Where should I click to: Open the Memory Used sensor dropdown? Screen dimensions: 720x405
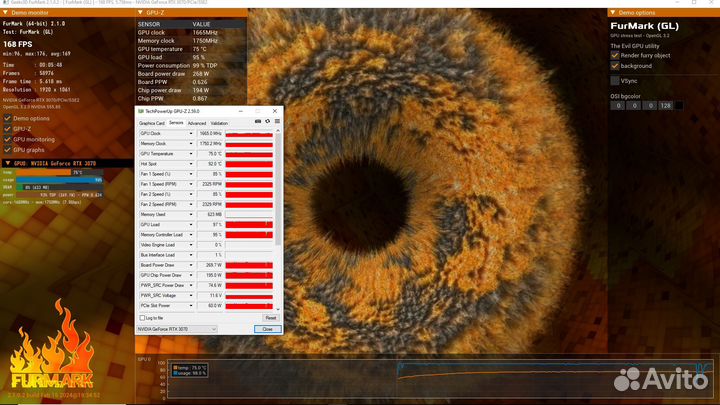coord(191,214)
